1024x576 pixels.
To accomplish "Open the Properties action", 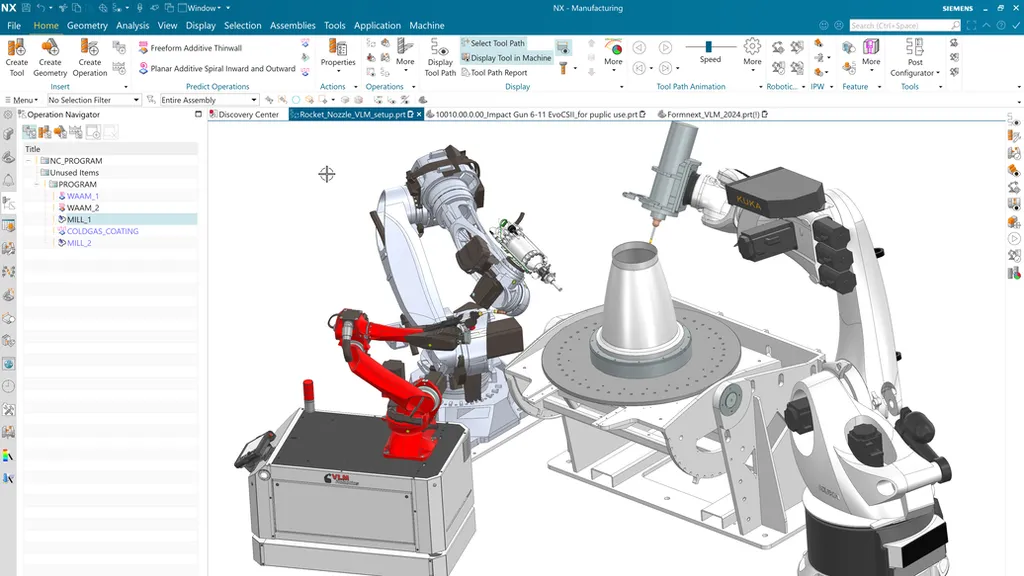I will 338,54.
